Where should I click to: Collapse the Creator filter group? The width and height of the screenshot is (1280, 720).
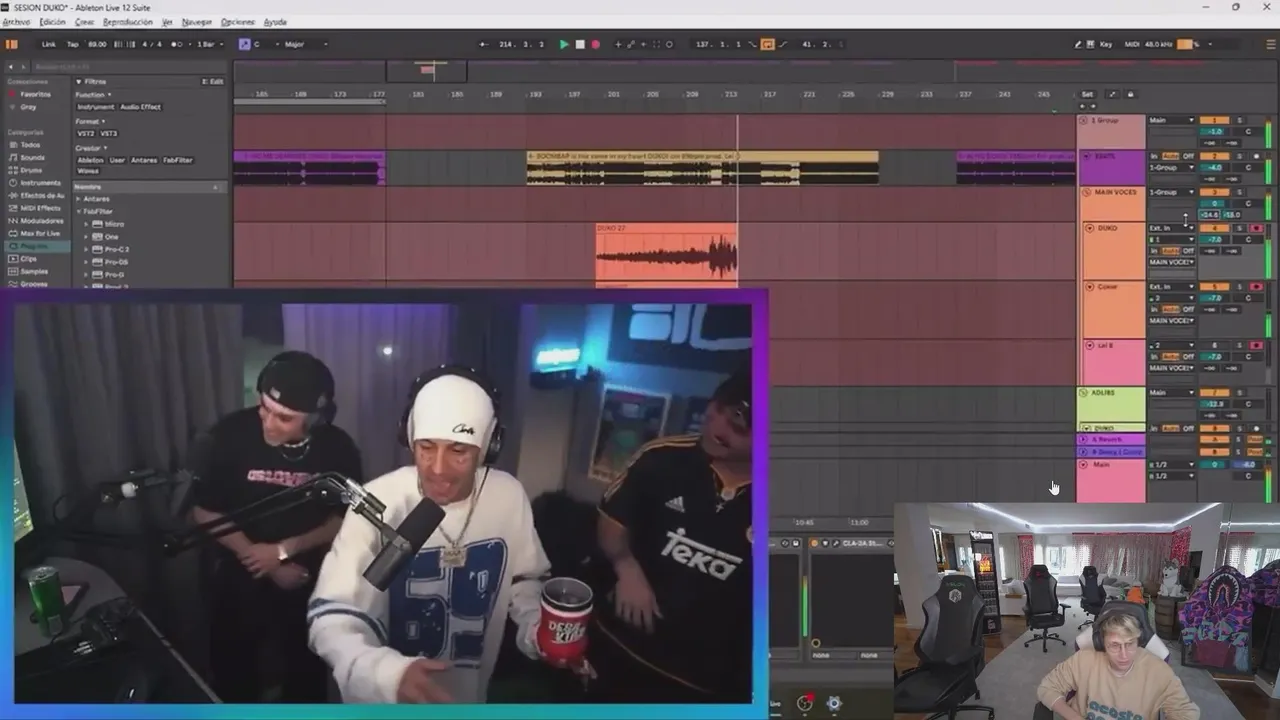click(105, 148)
